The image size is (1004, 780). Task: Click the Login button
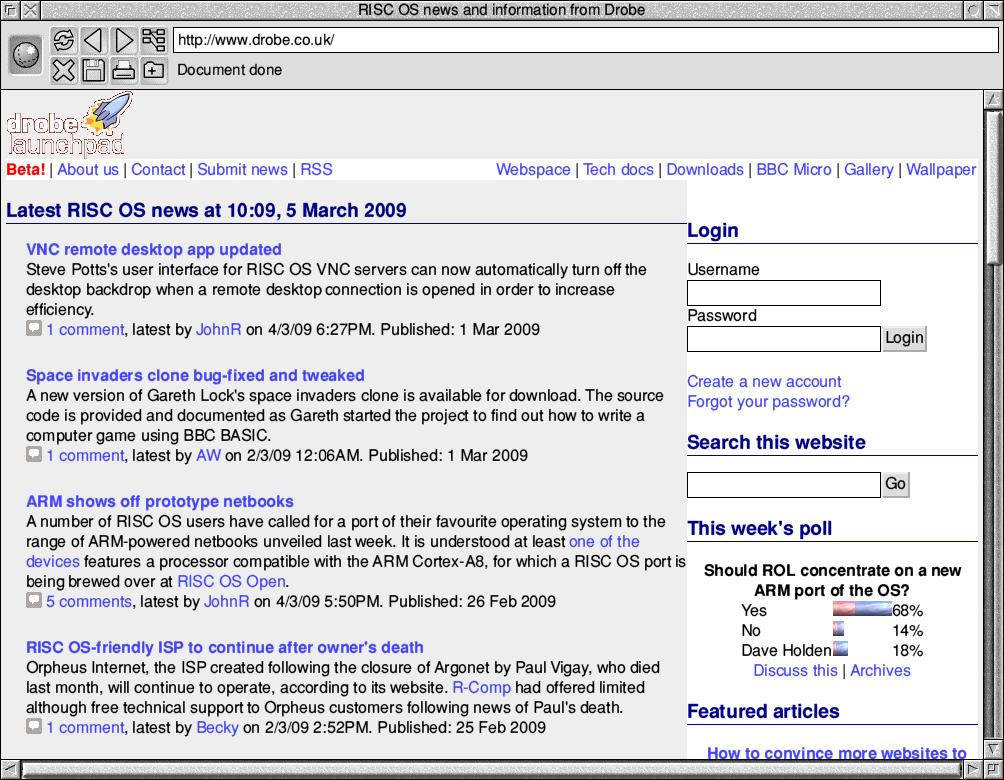click(x=904, y=338)
